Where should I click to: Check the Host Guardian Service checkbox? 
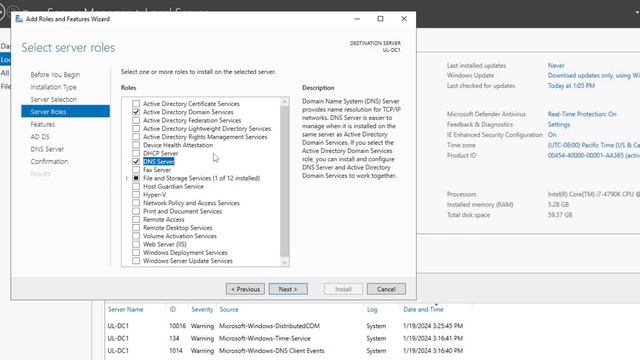point(136,187)
